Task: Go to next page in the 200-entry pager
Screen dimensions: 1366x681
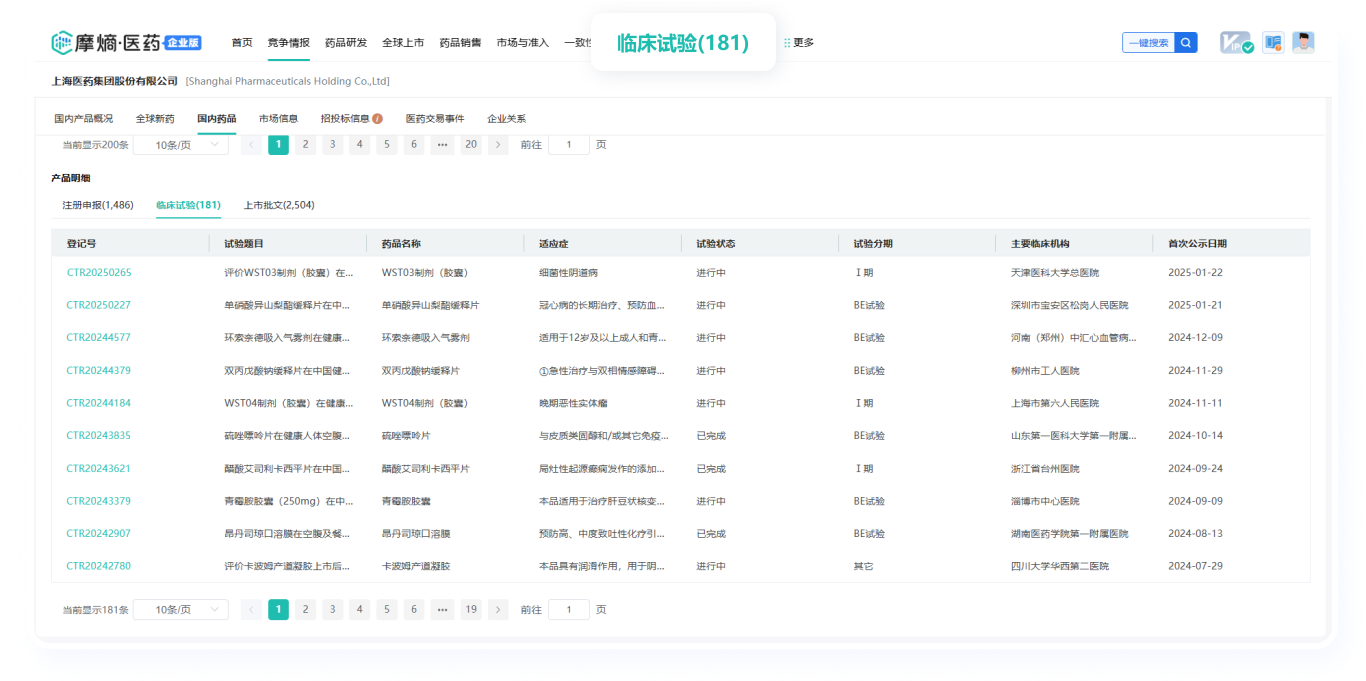Action: coord(498,144)
